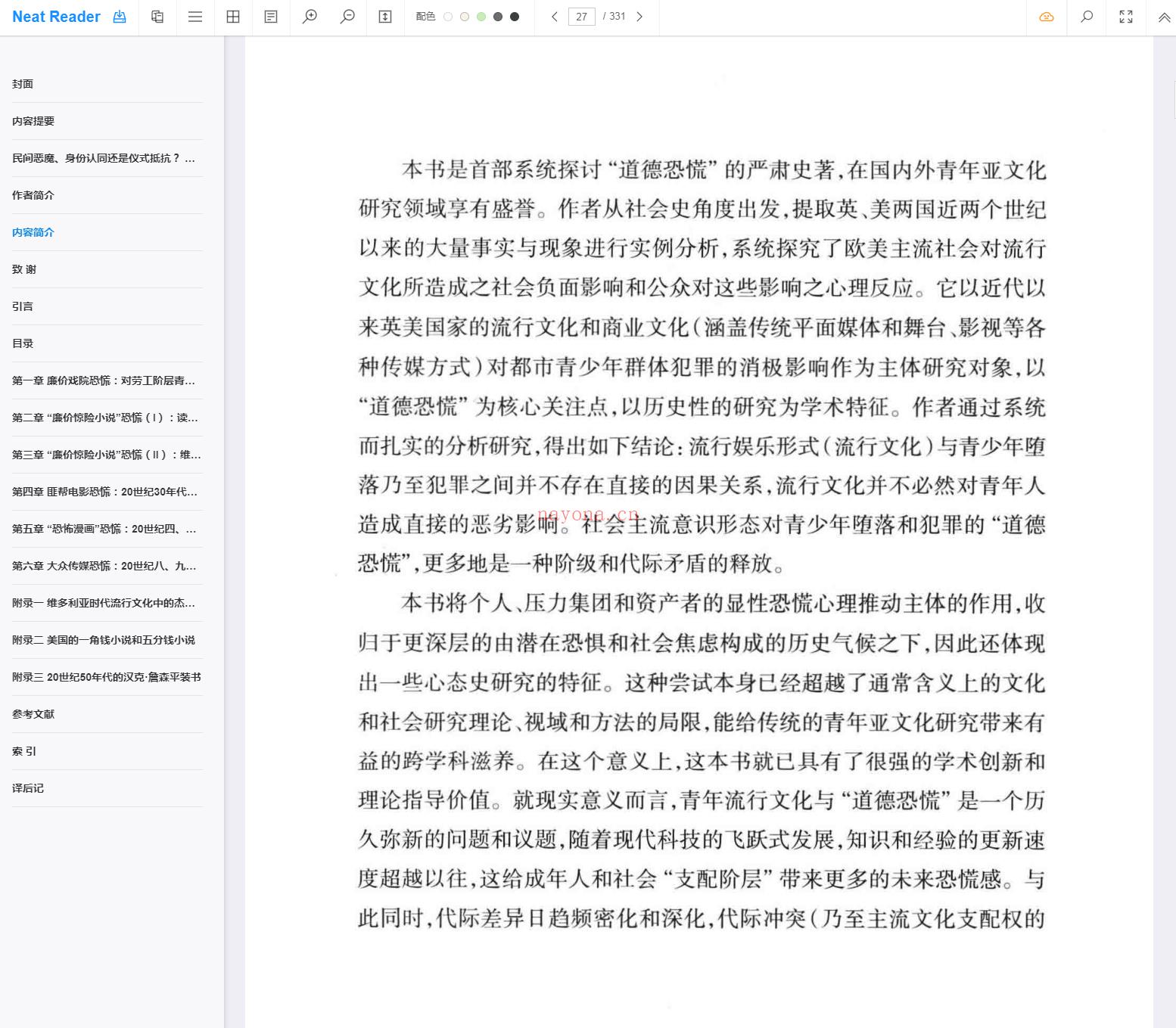
Task: Open 附录二 美国的一角钱小说 entry
Action: 104,640
